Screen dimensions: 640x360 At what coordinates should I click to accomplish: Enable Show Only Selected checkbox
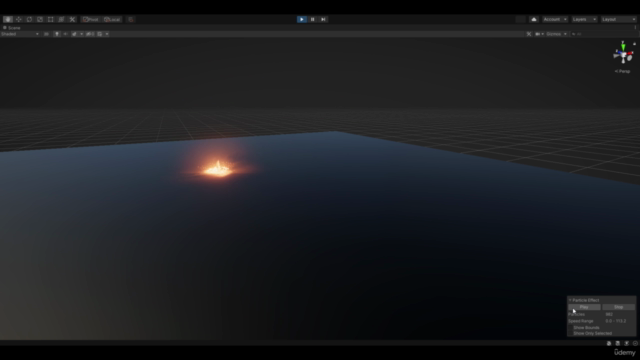[x=570, y=333]
